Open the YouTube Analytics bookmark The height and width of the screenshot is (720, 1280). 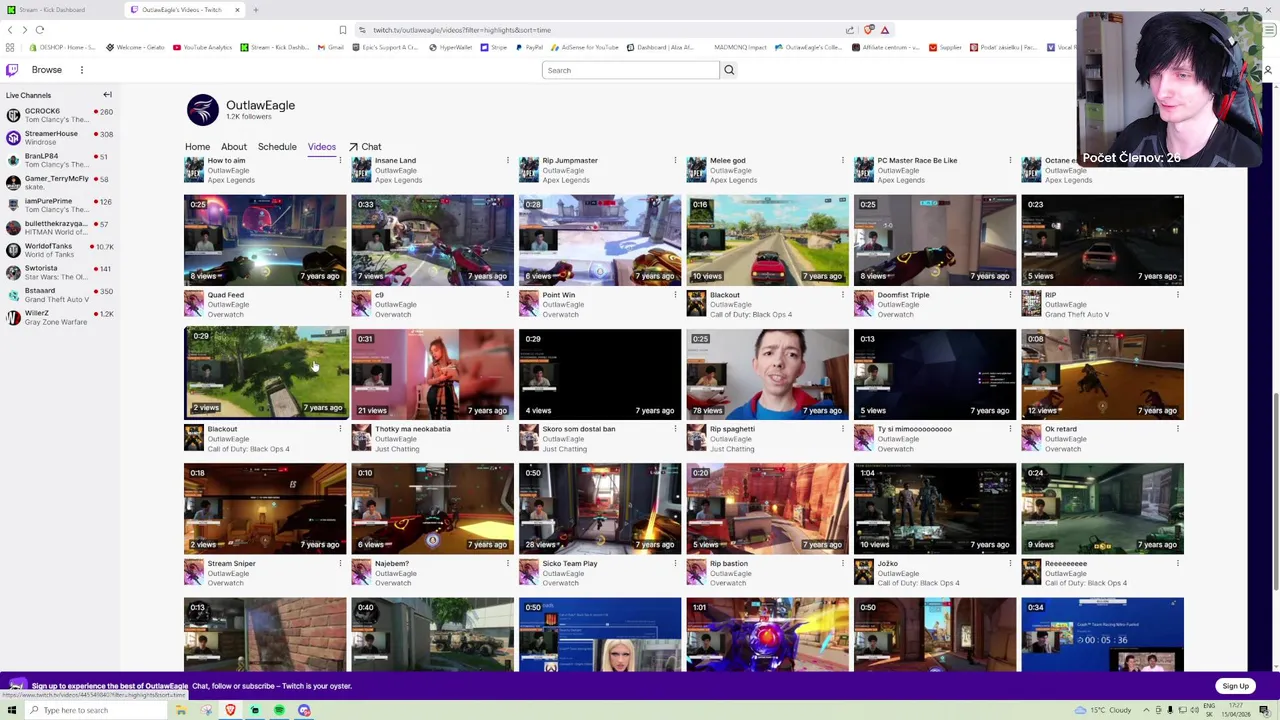click(202, 47)
